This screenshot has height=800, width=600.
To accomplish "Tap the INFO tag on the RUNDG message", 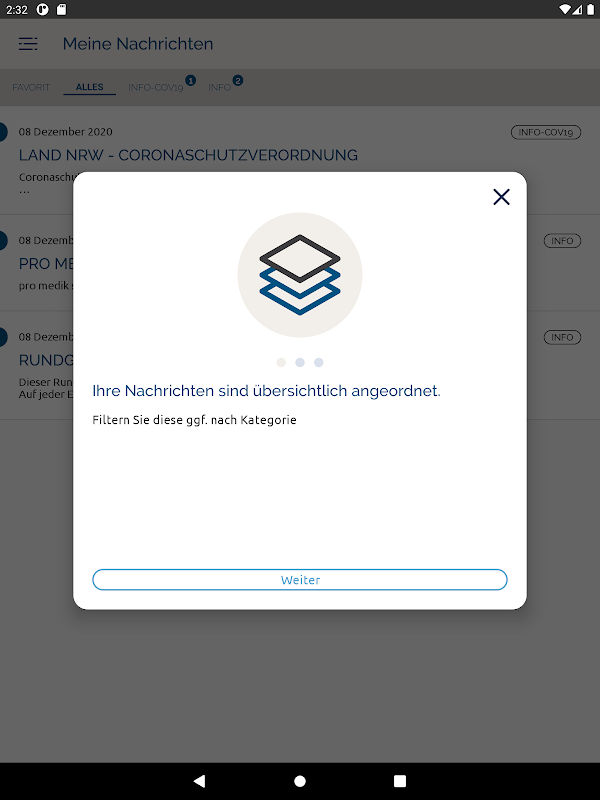I will [562, 337].
